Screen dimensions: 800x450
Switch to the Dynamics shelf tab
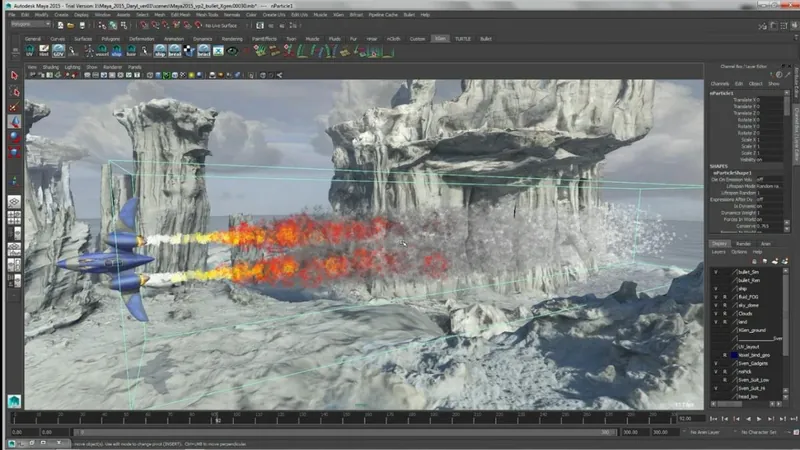pos(203,39)
